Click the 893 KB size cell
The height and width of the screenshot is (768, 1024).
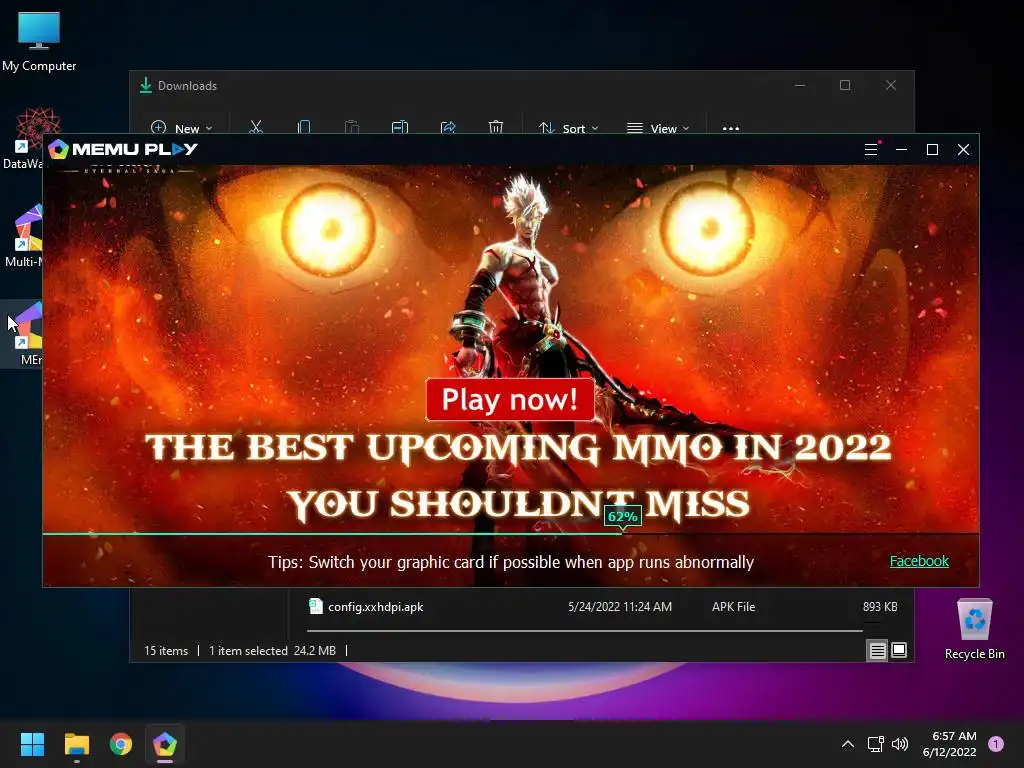point(880,607)
